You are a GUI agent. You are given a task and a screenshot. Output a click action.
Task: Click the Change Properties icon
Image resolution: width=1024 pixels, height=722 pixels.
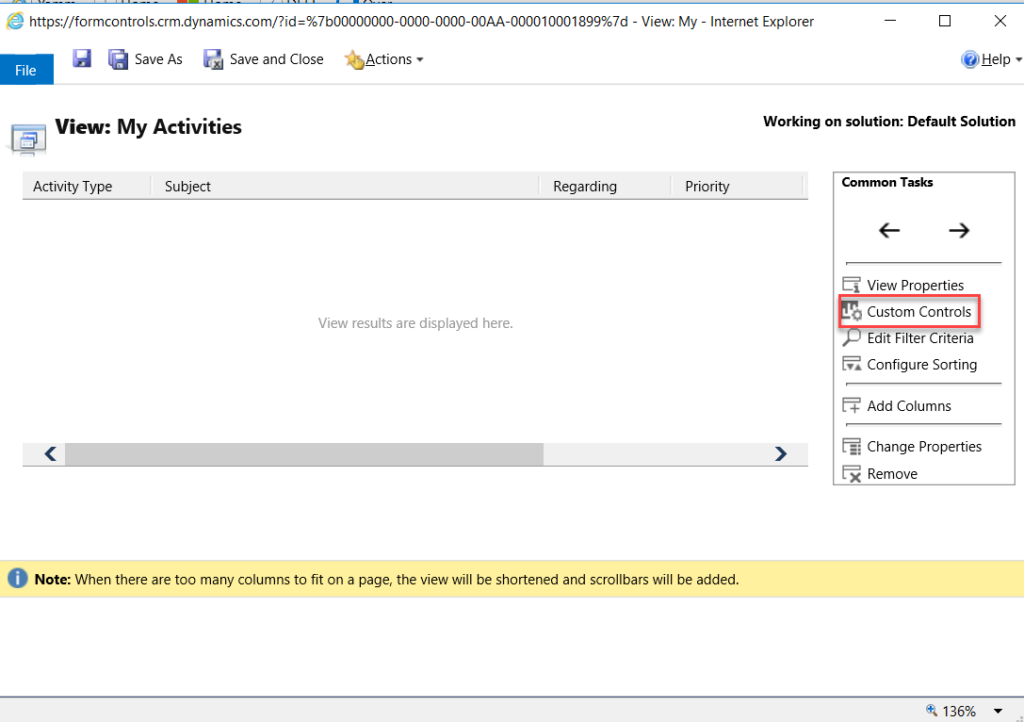tap(852, 447)
